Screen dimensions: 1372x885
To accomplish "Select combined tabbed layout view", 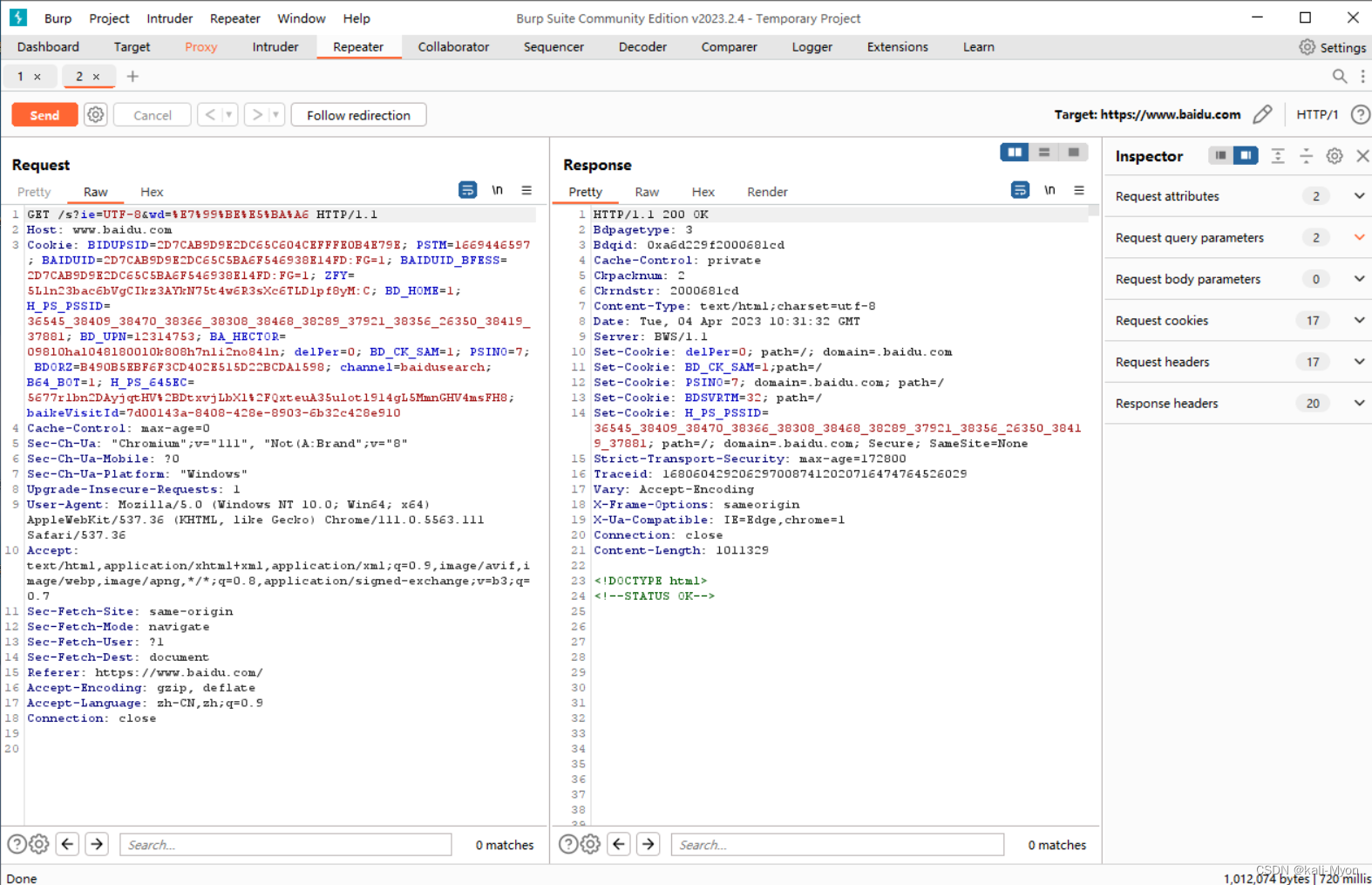I will [1074, 153].
